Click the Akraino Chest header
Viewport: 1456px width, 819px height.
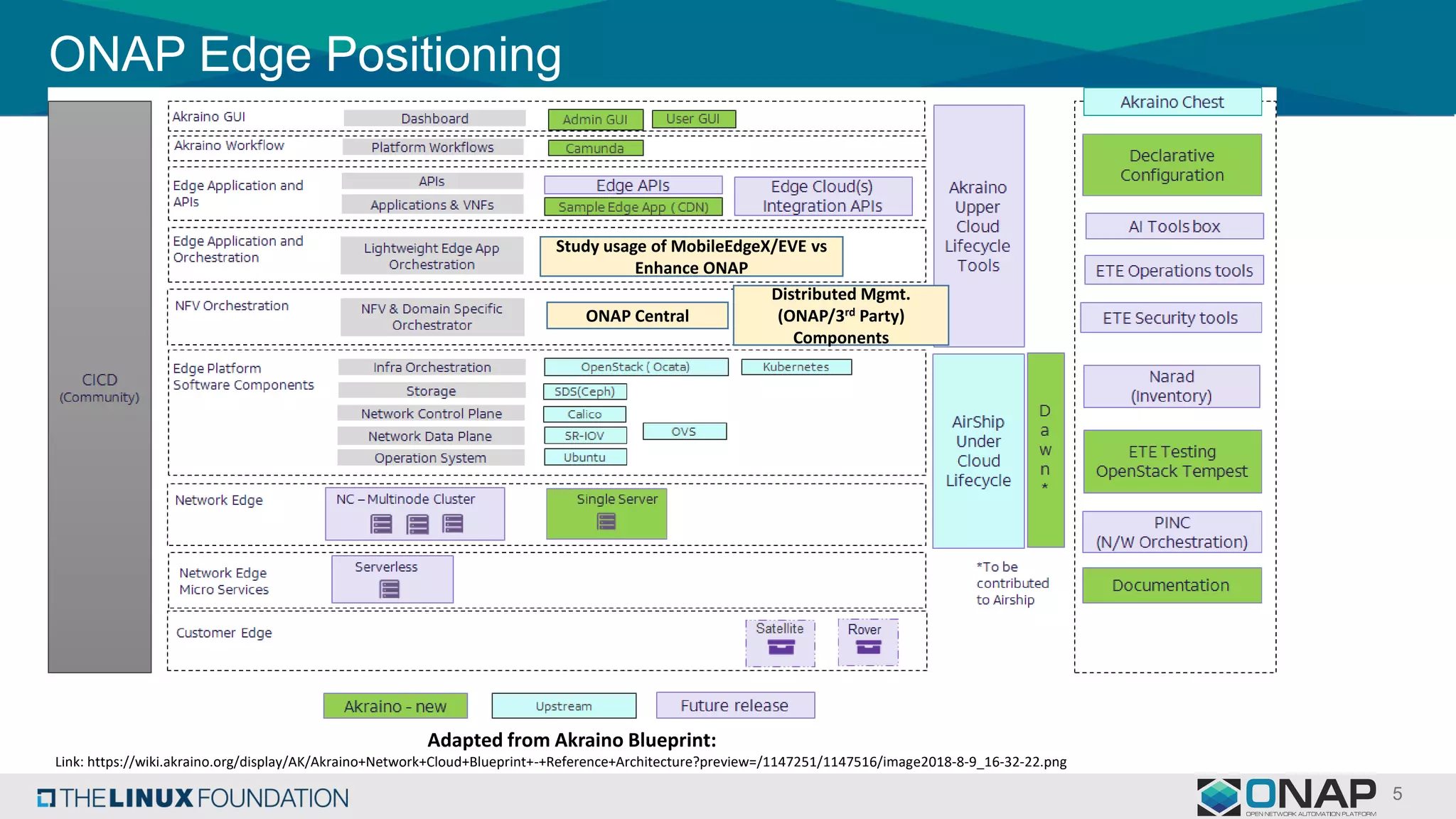(1172, 102)
